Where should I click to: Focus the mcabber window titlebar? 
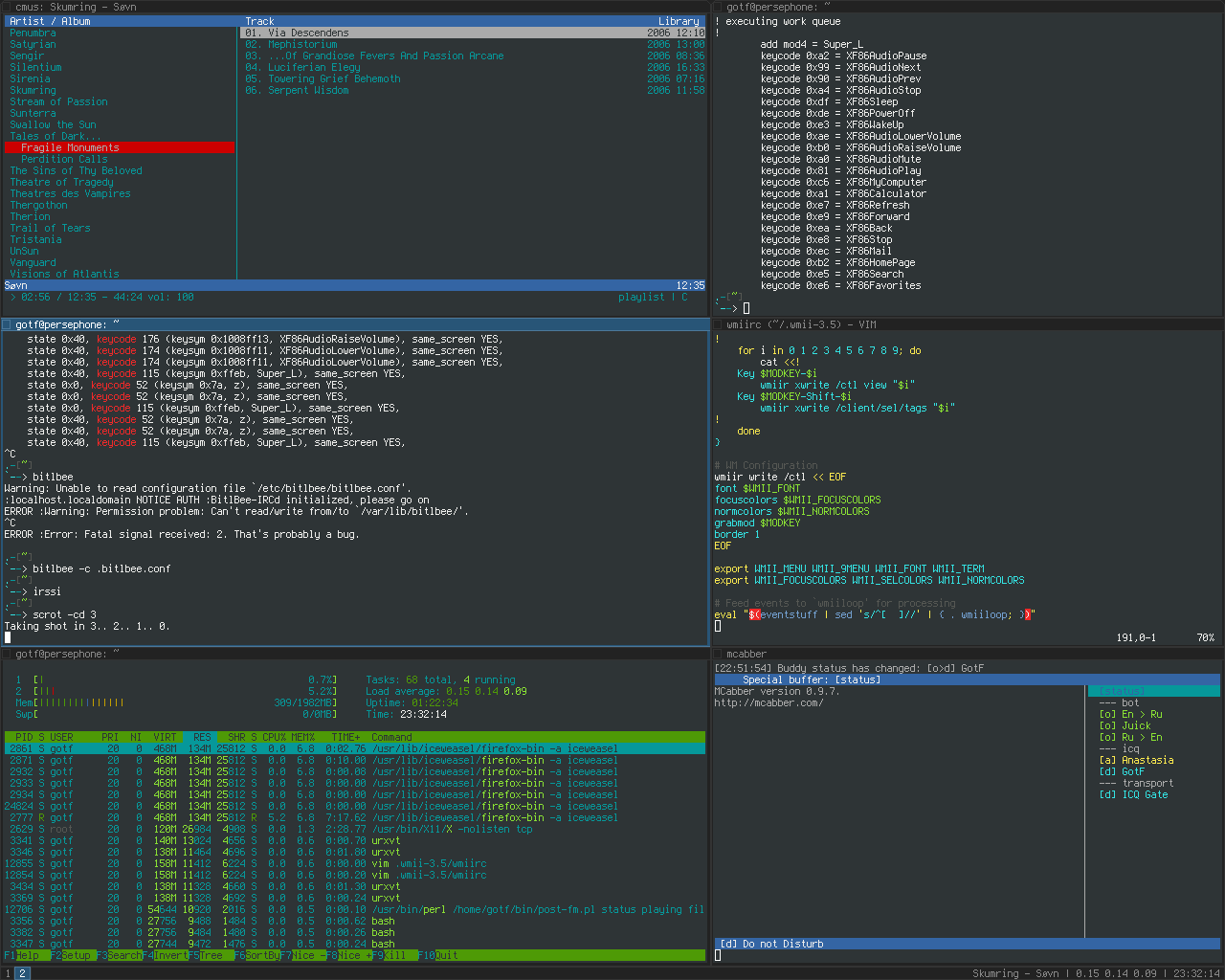click(x=968, y=654)
